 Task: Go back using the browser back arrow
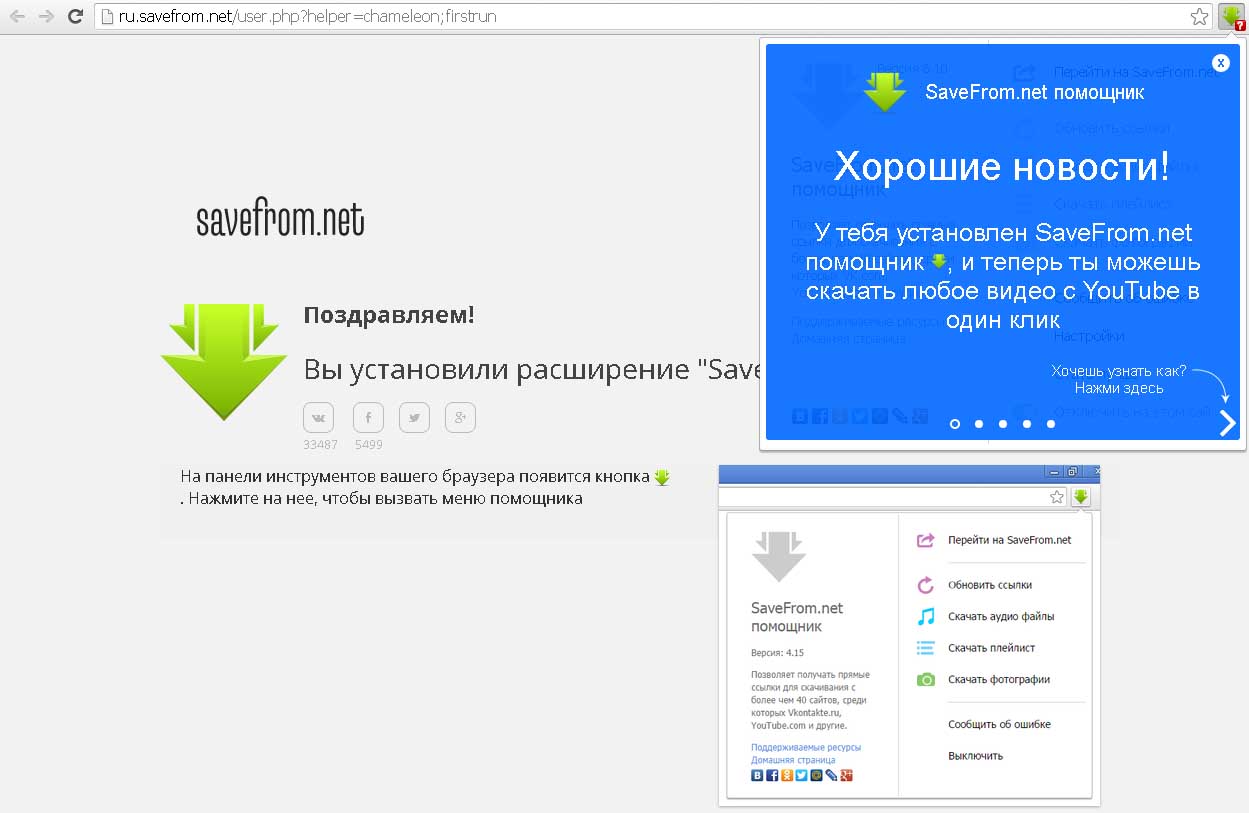click(17, 16)
